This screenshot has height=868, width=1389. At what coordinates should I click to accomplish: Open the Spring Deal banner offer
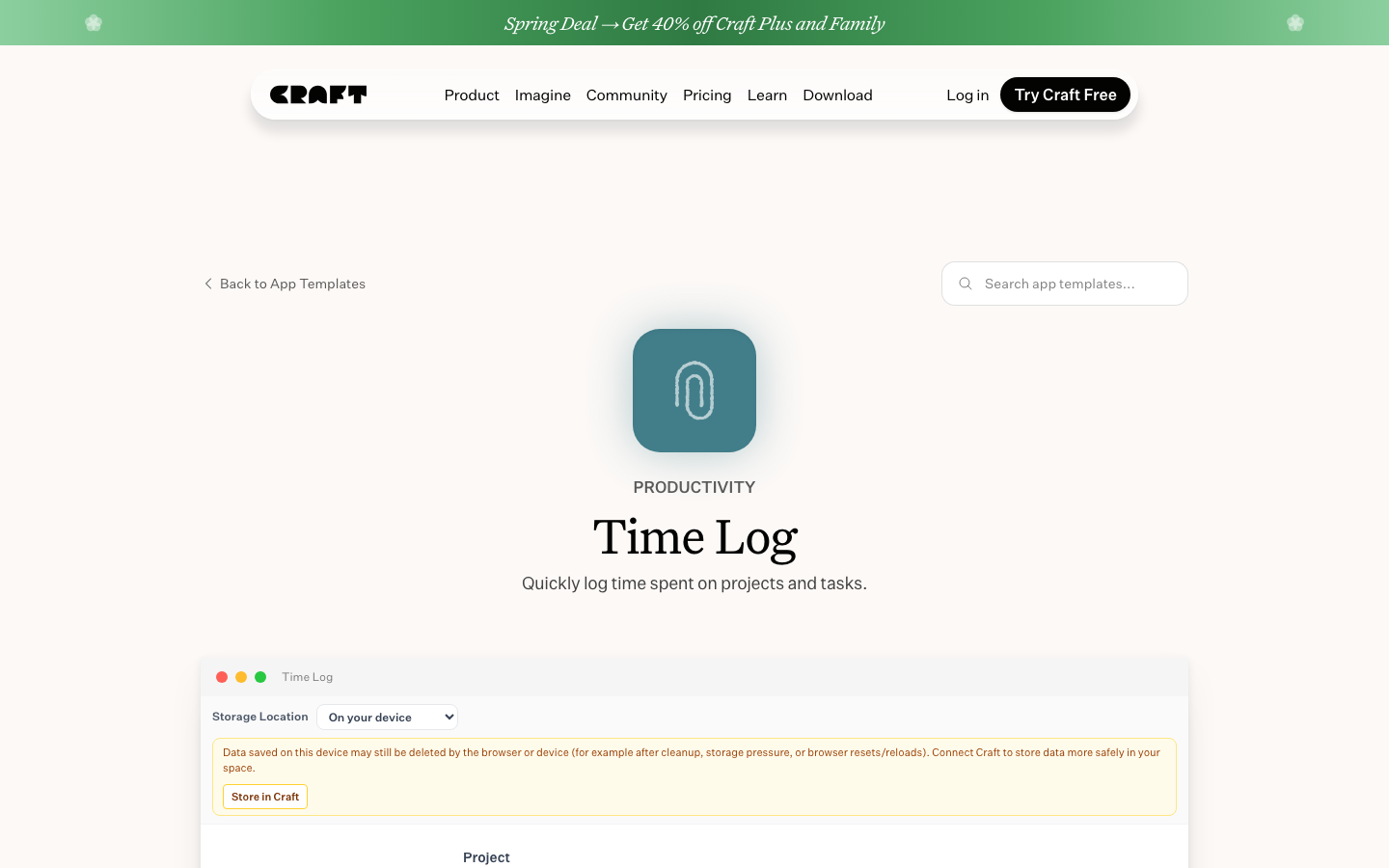pyautogui.click(x=694, y=23)
